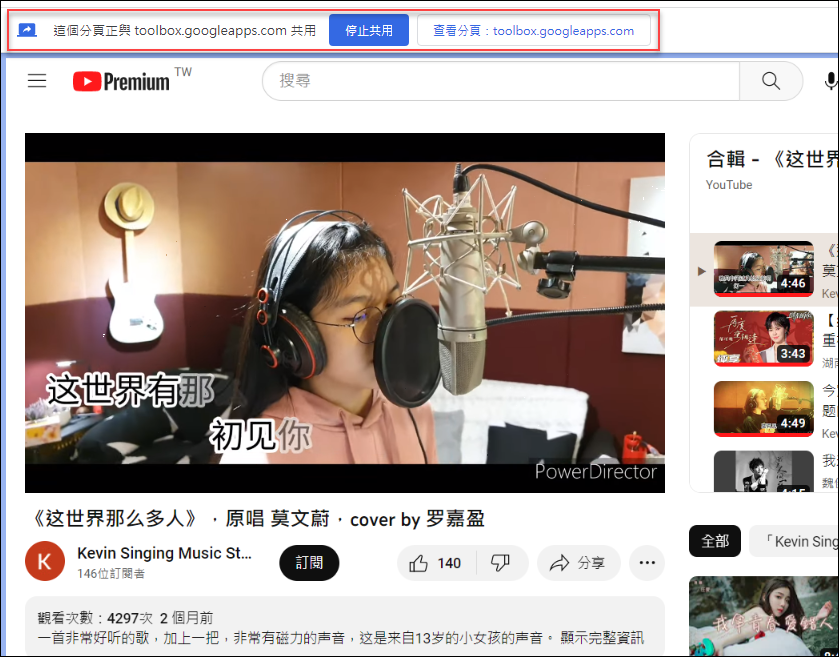This screenshot has width=839, height=657.
Task: Click the tab sharing indicator icon
Action: click(x=27, y=30)
